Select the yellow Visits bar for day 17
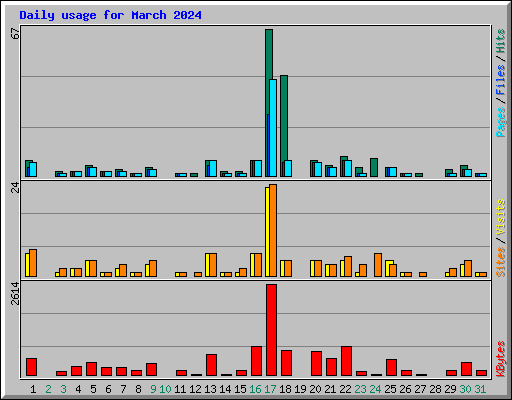This screenshot has width=512, height=400. click(267, 232)
